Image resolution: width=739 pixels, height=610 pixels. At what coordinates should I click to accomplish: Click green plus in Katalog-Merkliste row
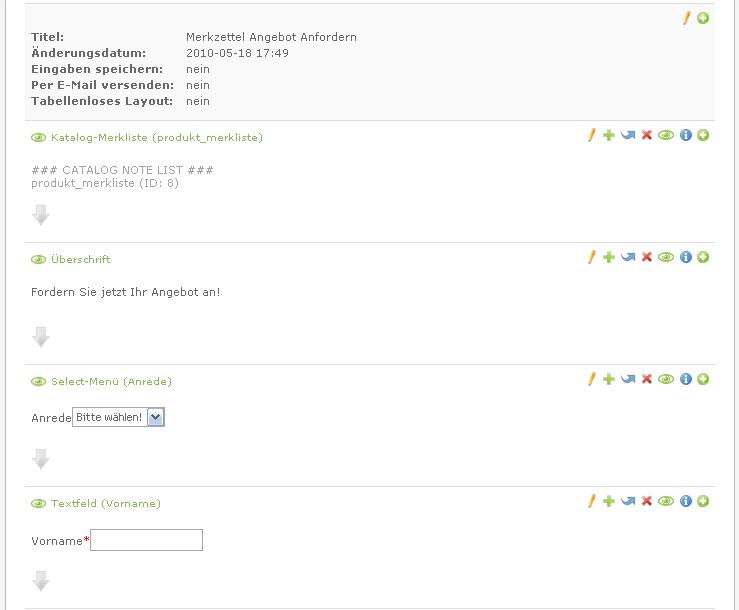(x=609, y=135)
